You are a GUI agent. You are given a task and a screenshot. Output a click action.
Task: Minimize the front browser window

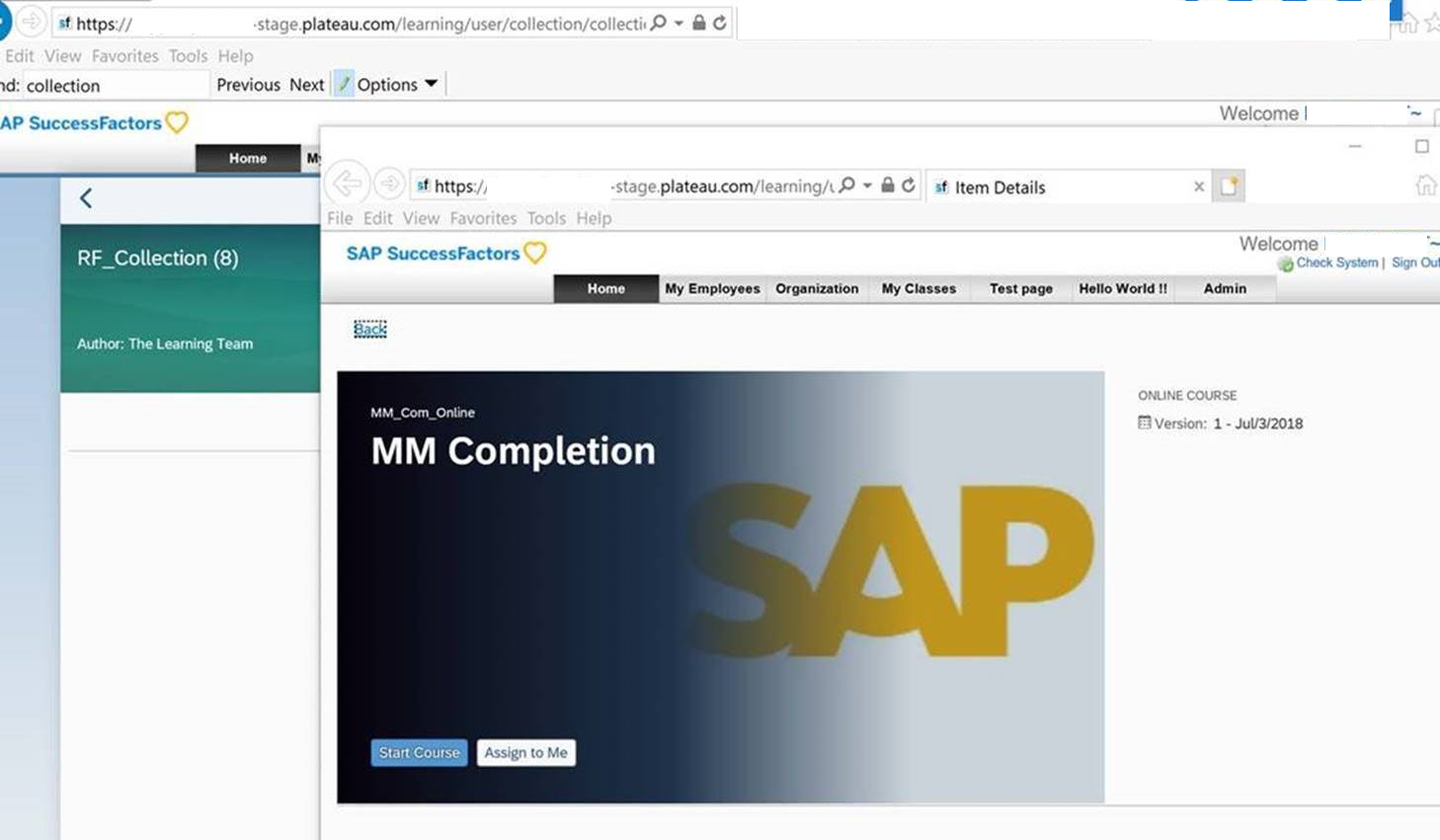click(1355, 146)
